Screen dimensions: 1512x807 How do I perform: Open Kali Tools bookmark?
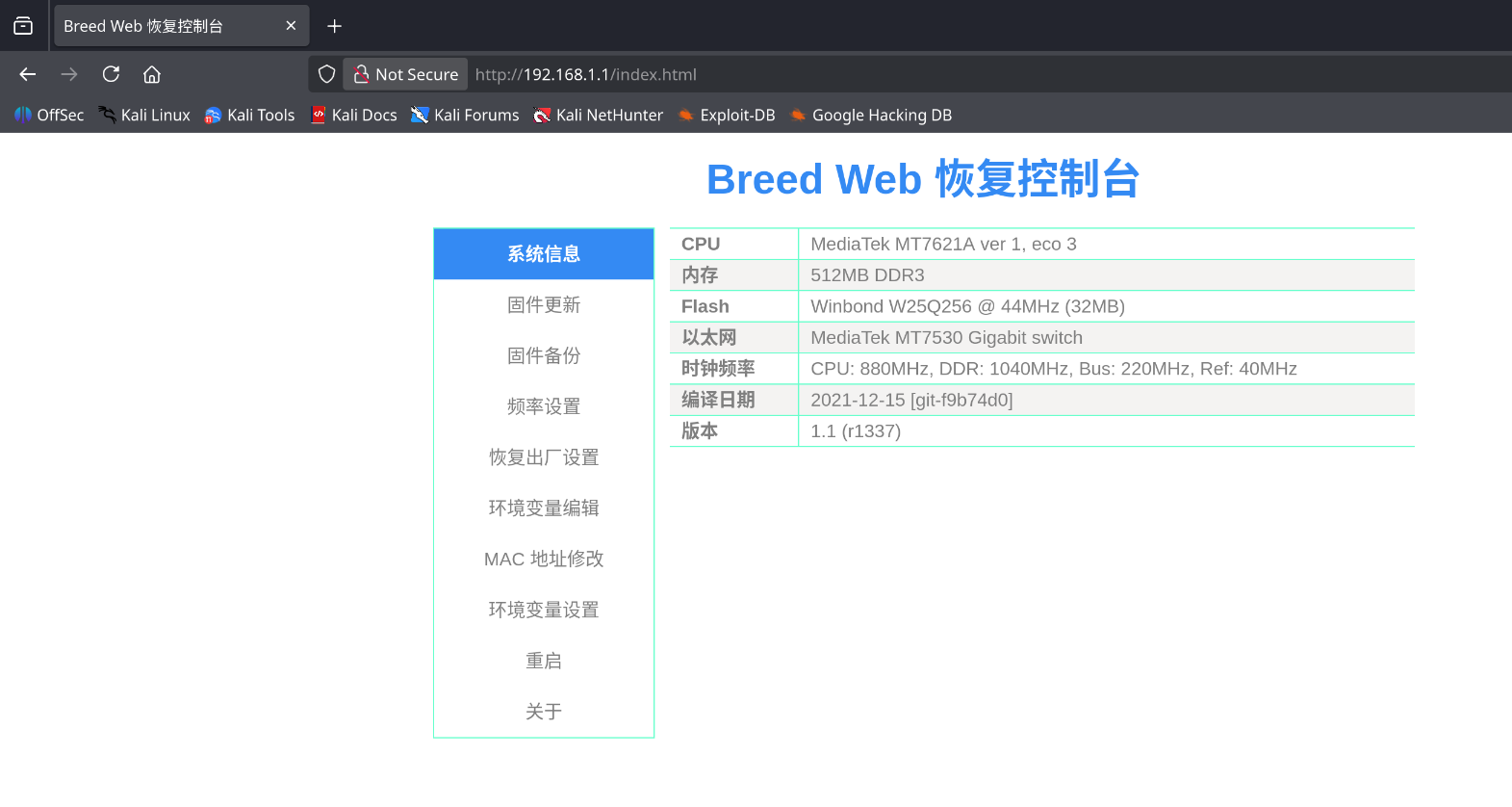[x=250, y=115]
